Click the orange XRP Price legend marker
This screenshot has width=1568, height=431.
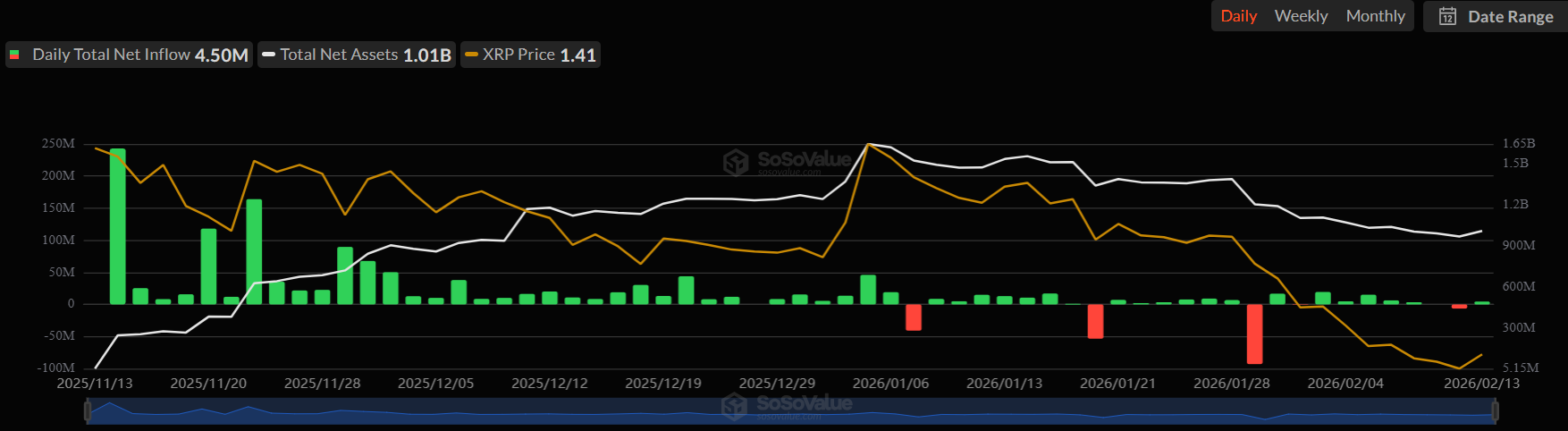point(471,55)
